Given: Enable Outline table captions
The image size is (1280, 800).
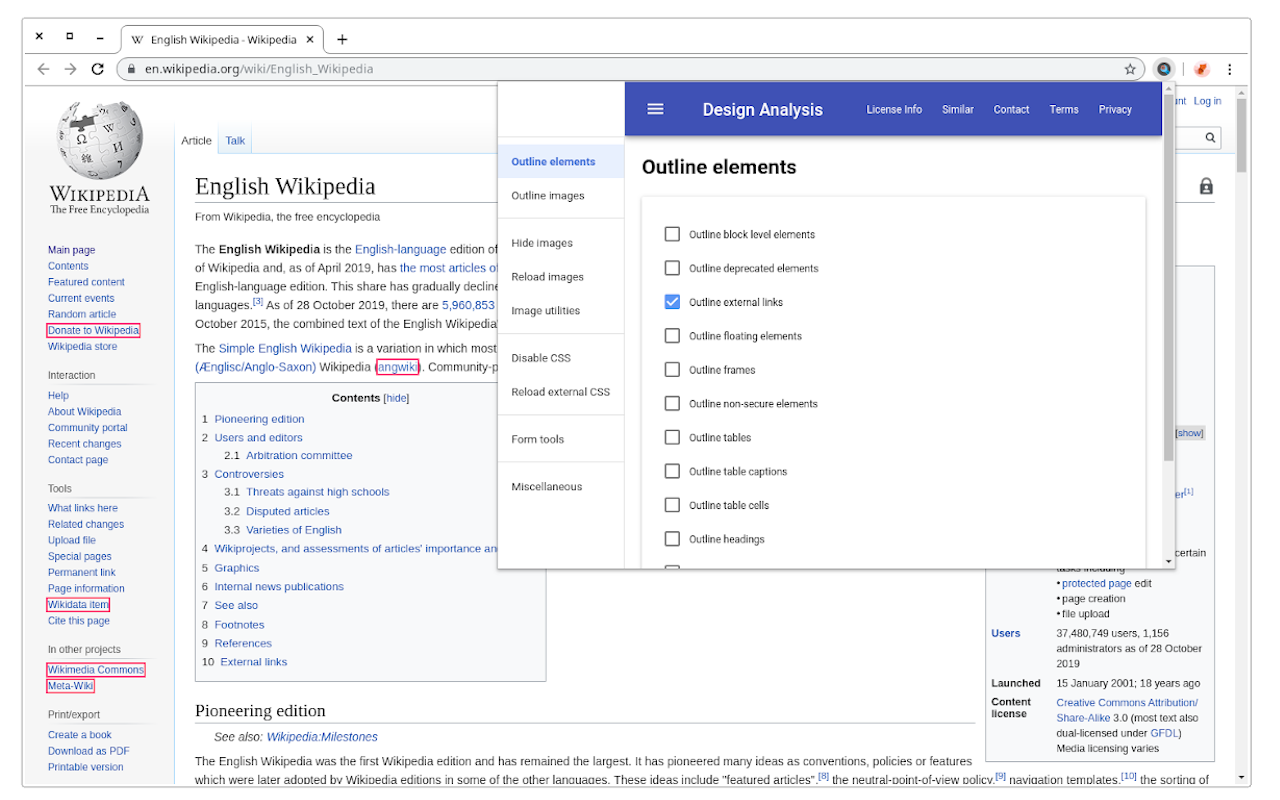Looking at the screenshot, I should pos(672,471).
